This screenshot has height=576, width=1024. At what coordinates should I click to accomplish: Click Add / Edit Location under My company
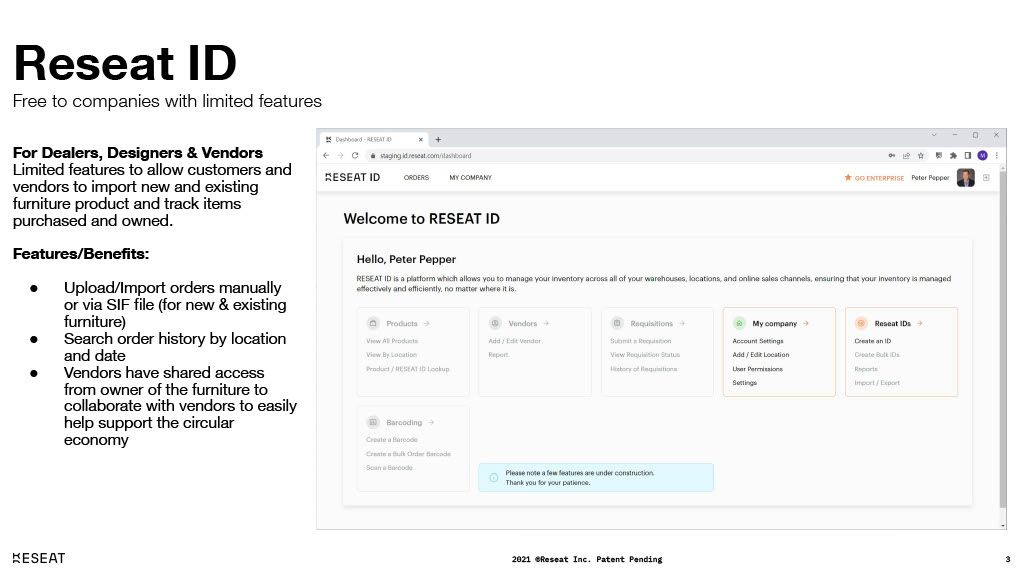761,355
